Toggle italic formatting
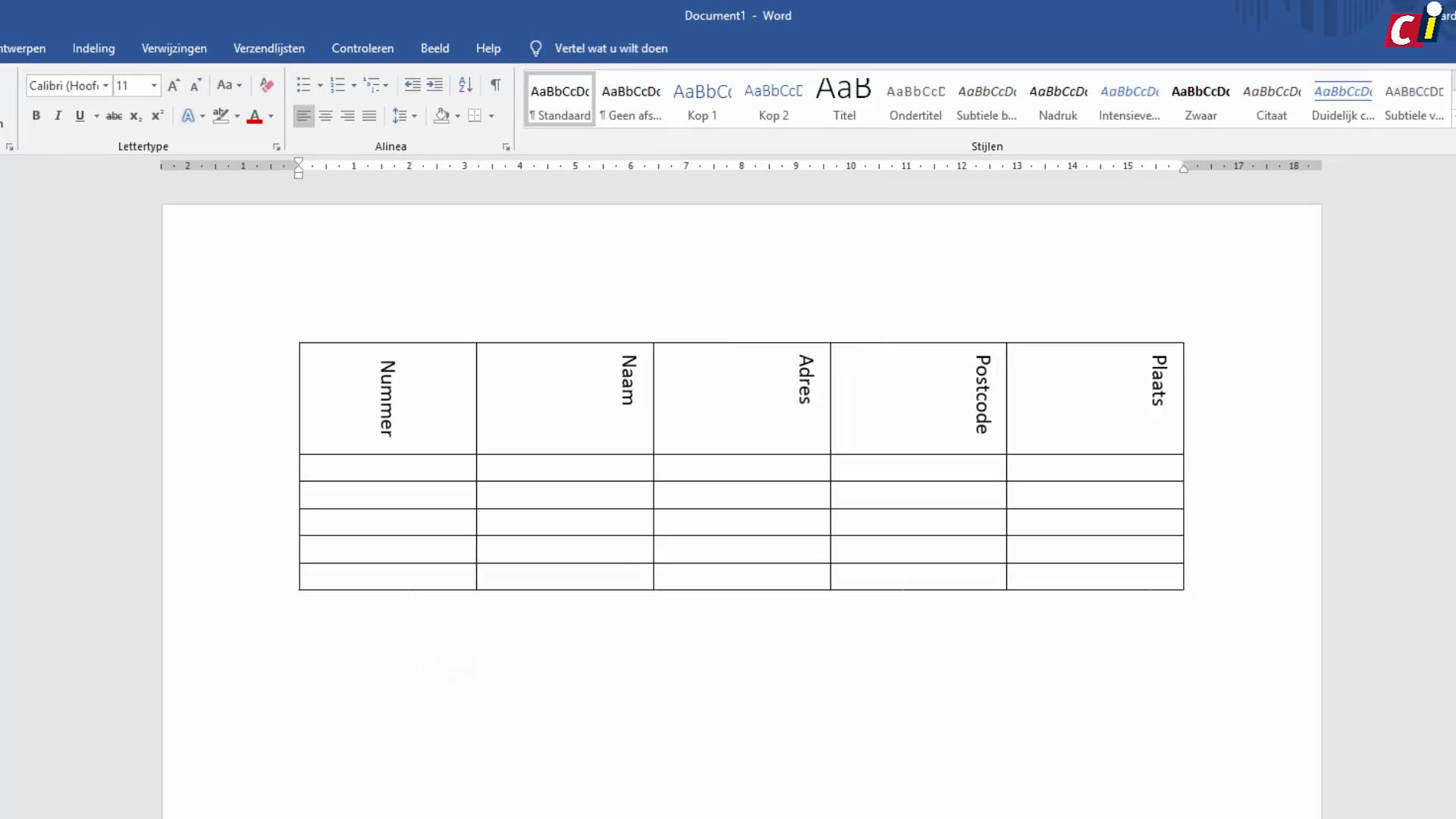This screenshot has height=819, width=1456. (x=58, y=116)
